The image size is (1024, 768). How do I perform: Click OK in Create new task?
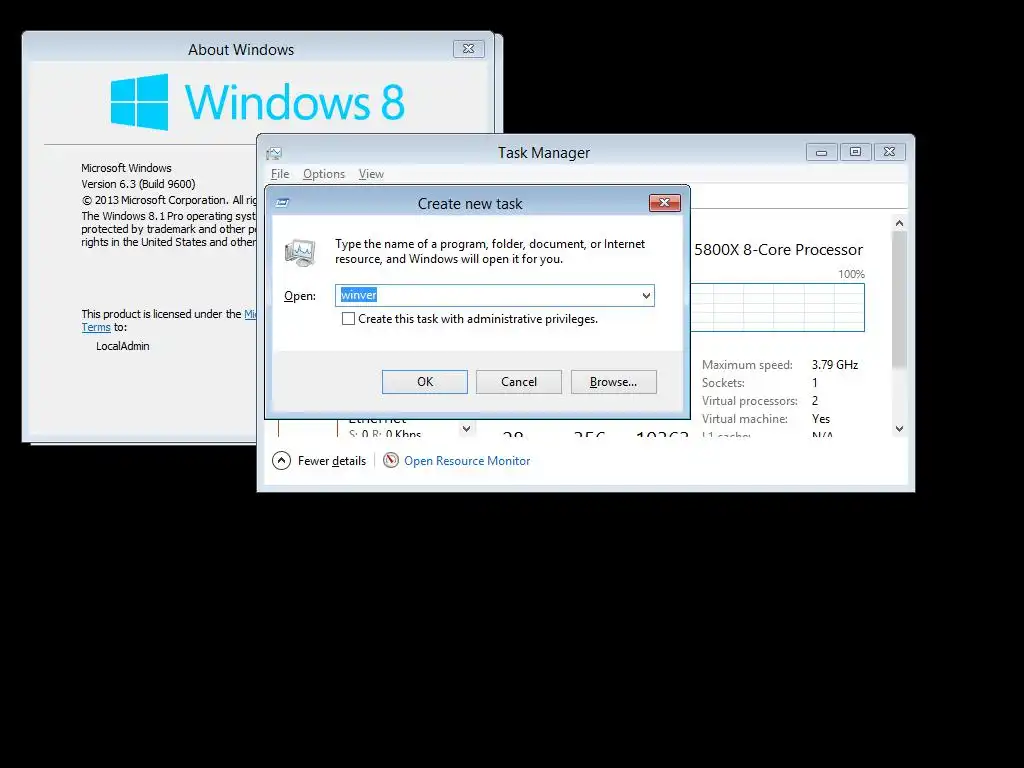[424, 382]
